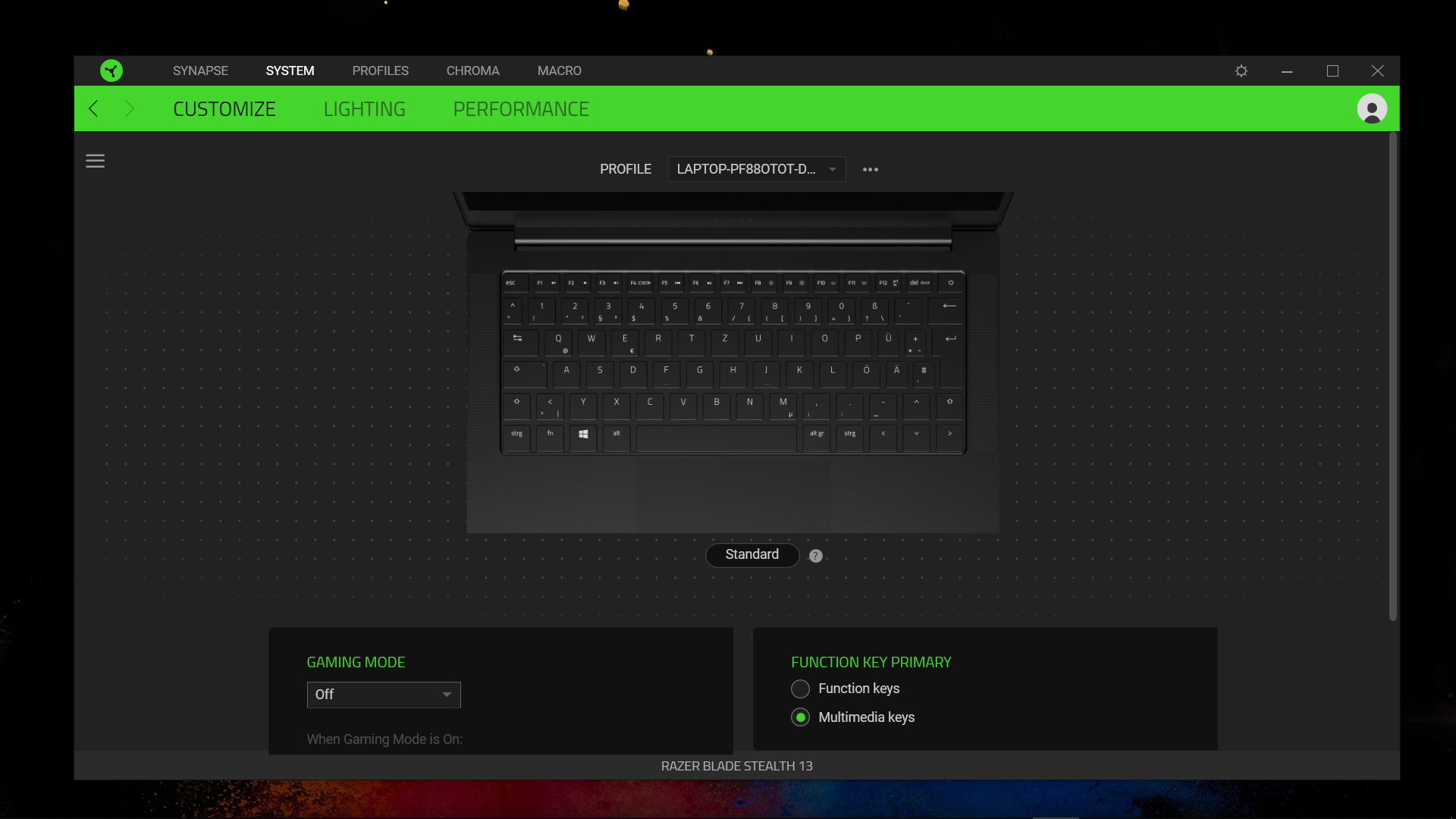Go back with the left arrow
The image size is (1456, 819).
tap(93, 108)
